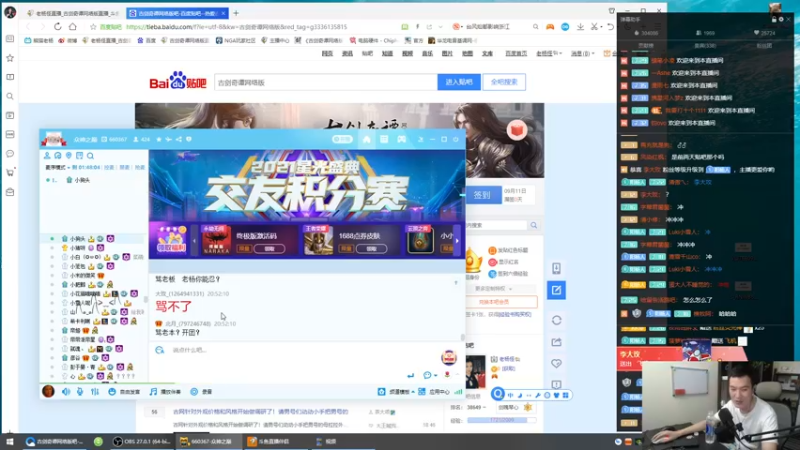Bookmark this page with the star icon
The height and width of the screenshot is (450, 800).
(93, 27)
